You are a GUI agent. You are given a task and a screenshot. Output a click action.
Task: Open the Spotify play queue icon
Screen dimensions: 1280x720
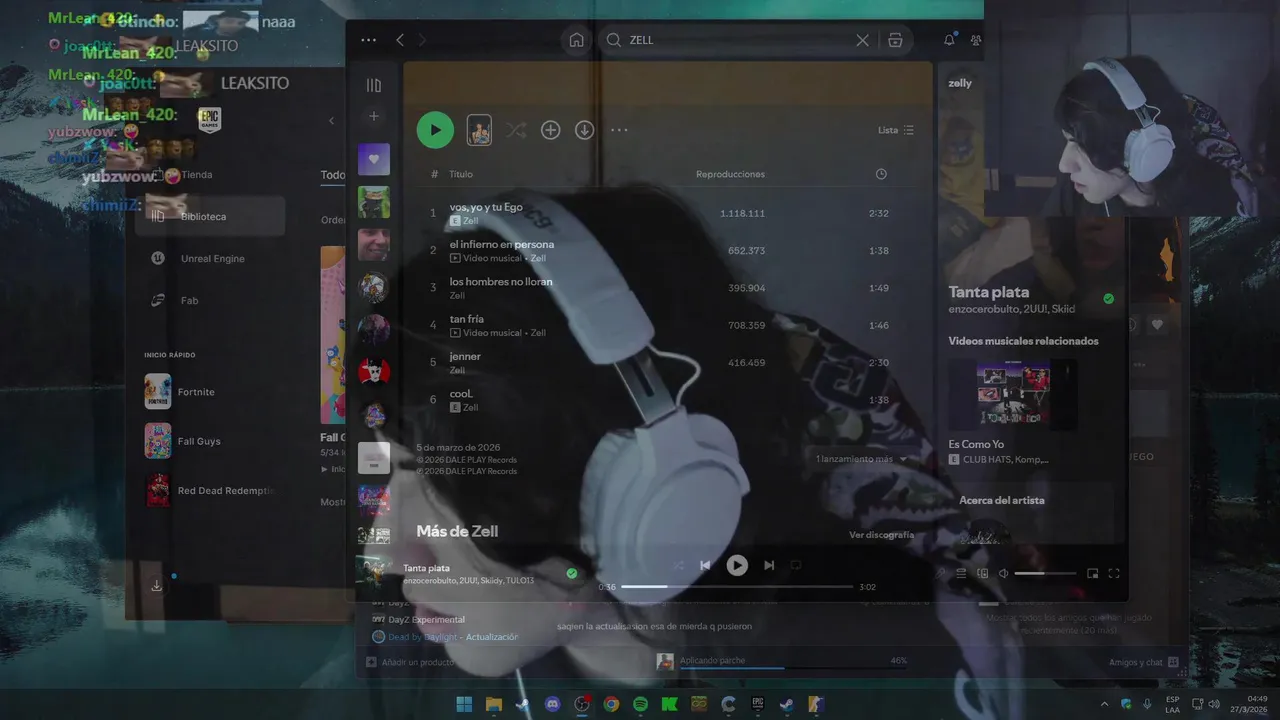961,573
